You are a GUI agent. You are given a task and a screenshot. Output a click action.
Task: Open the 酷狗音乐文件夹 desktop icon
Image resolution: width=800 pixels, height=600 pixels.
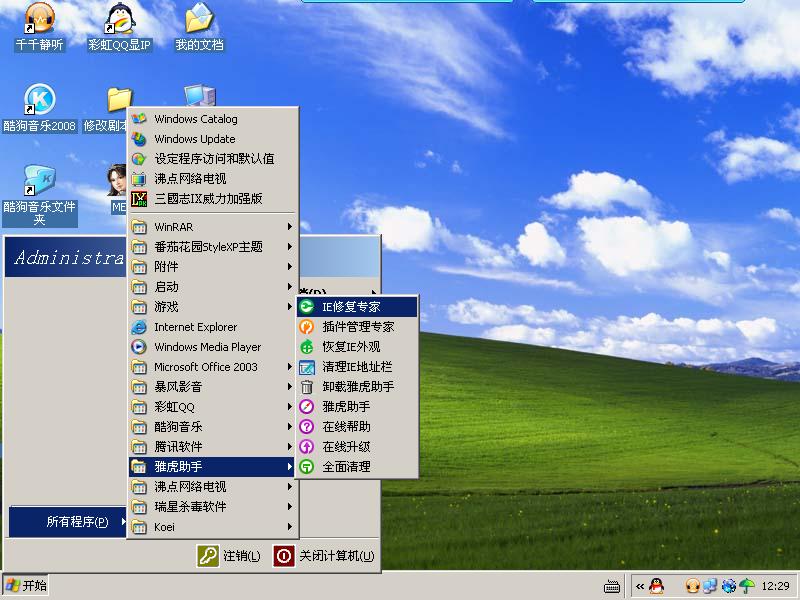point(39,181)
